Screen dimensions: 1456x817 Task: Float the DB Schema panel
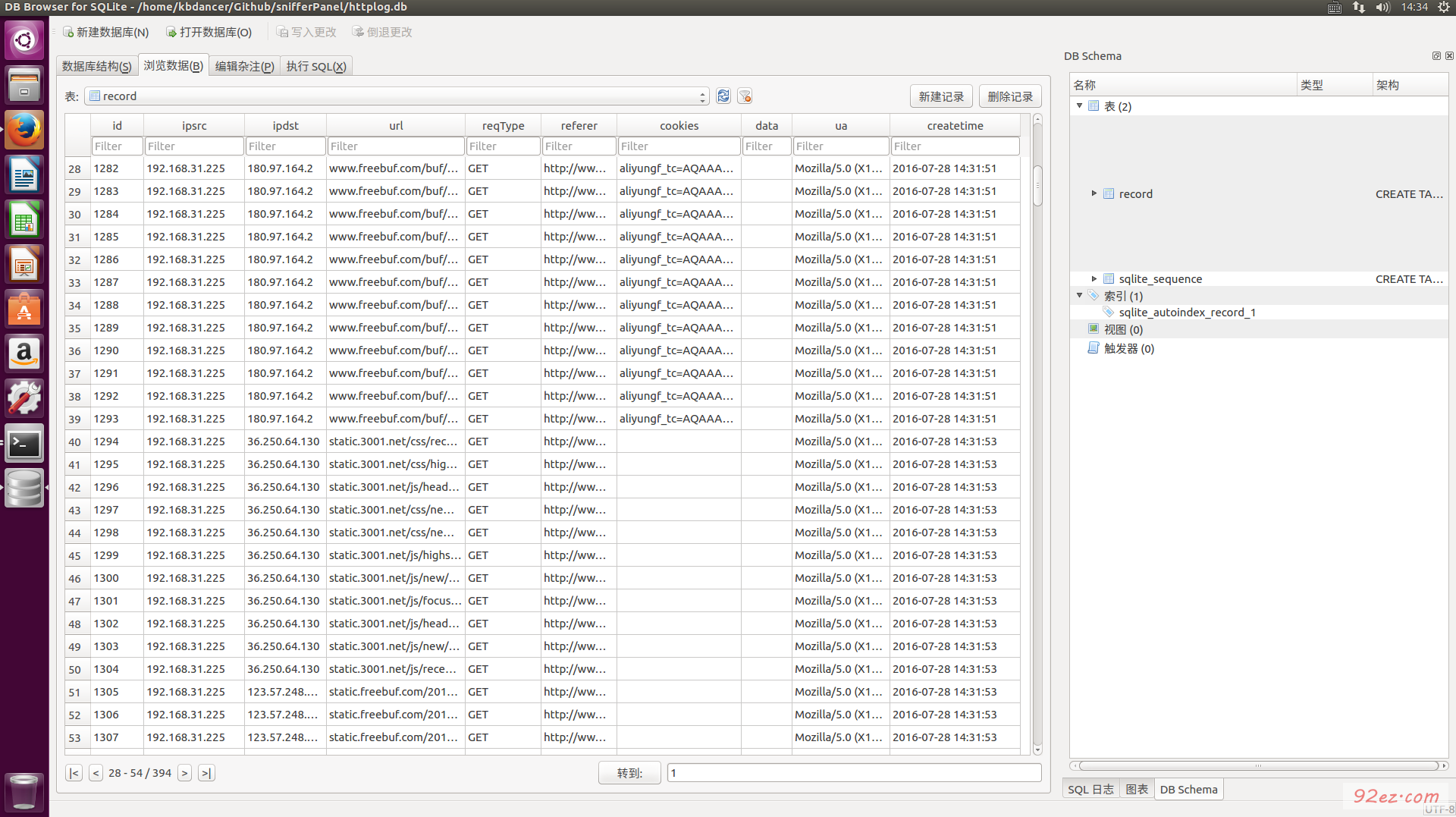coord(1436,55)
